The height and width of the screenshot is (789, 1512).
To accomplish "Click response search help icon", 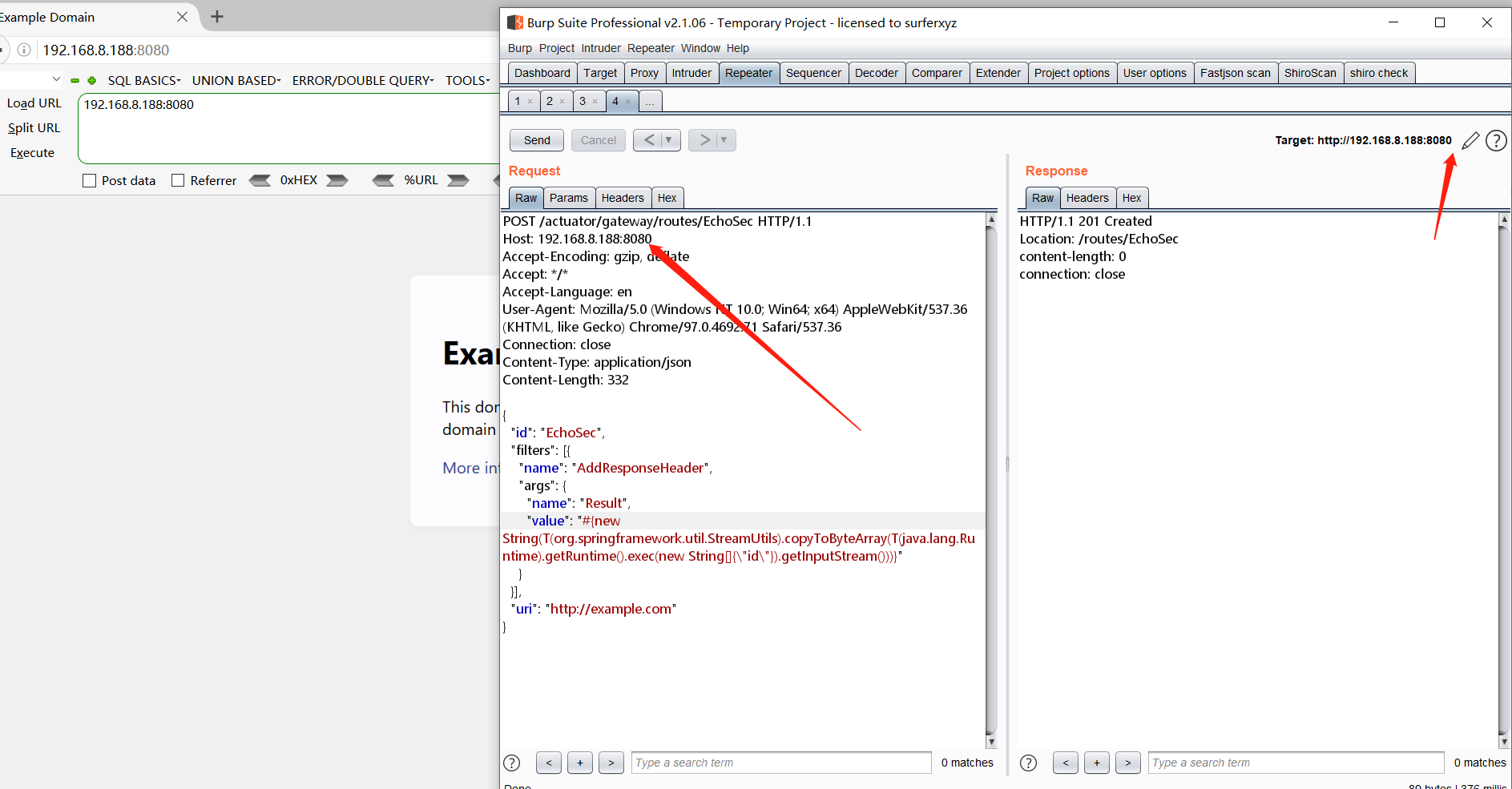I will click(x=1028, y=763).
